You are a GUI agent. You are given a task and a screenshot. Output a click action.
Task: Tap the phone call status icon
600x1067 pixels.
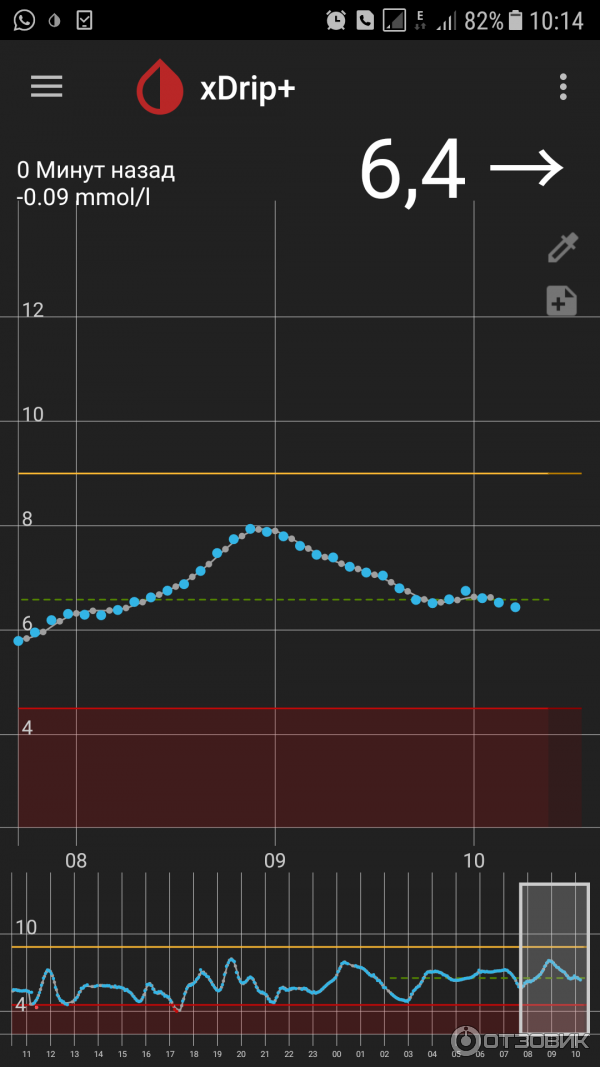pyautogui.click(x=366, y=20)
